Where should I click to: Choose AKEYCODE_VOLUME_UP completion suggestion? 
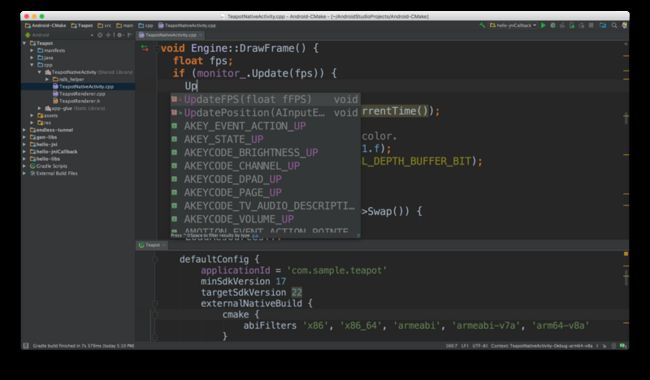point(265,219)
